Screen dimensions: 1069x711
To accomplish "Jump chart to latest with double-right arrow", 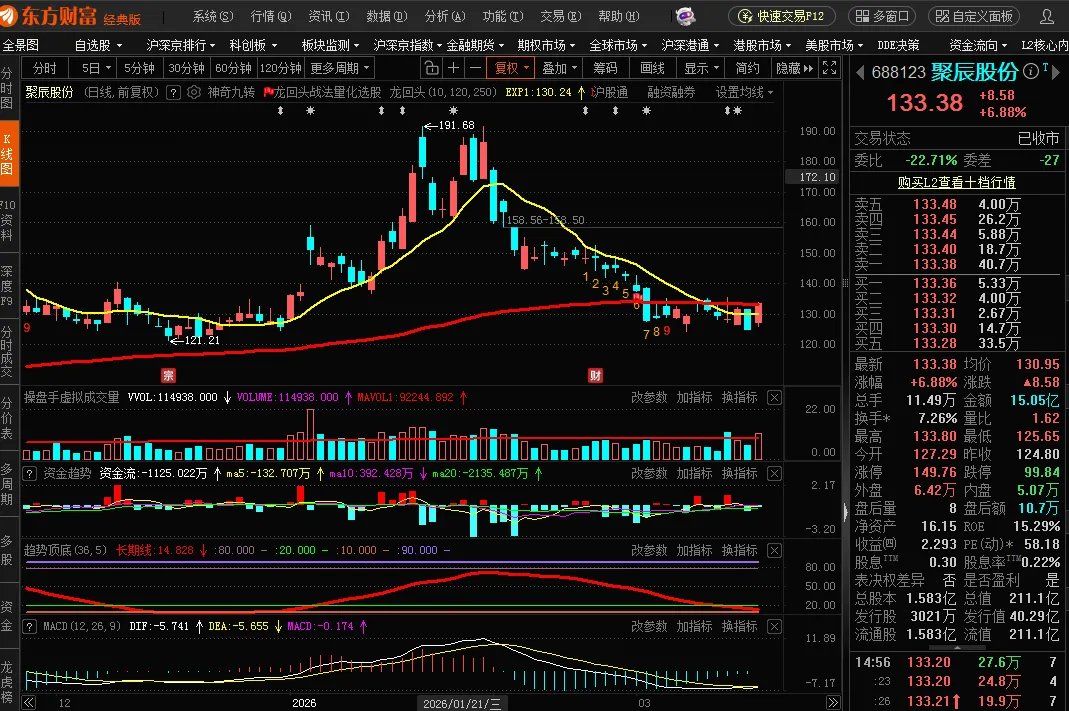I will pyautogui.click(x=833, y=703).
